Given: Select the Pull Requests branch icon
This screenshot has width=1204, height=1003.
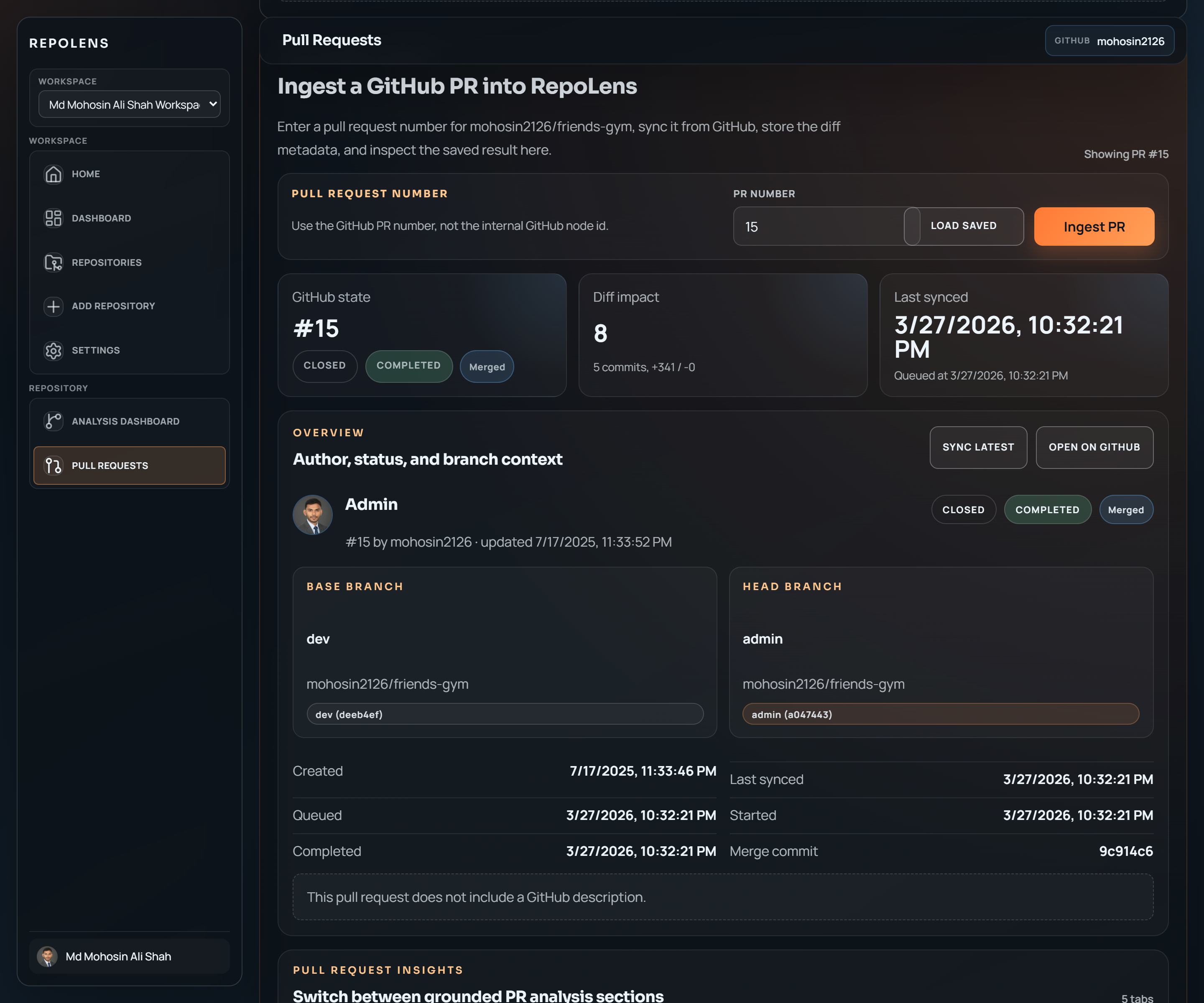Looking at the screenshot, I should tap(54, 466).
